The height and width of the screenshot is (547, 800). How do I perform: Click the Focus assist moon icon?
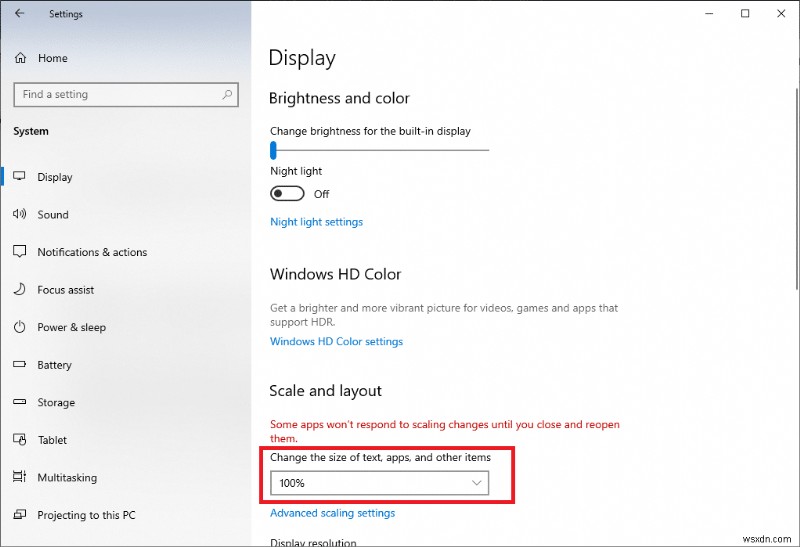(x=19, y=290)
